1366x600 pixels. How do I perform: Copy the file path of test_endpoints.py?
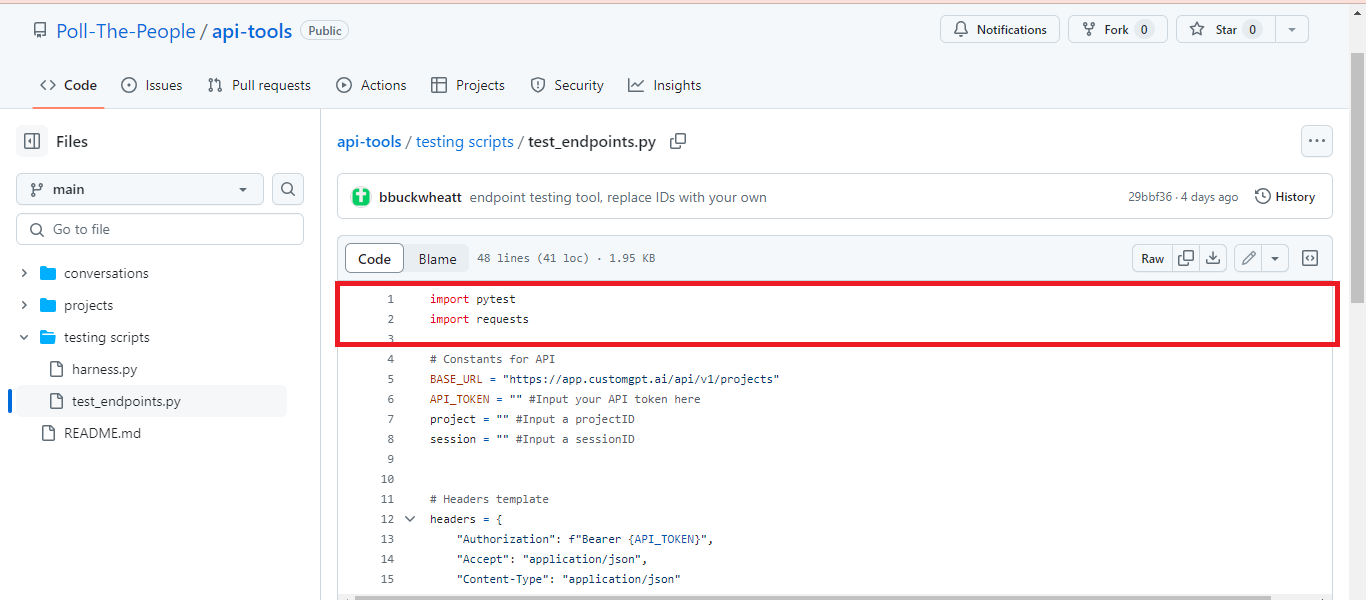tap(678, 141)
